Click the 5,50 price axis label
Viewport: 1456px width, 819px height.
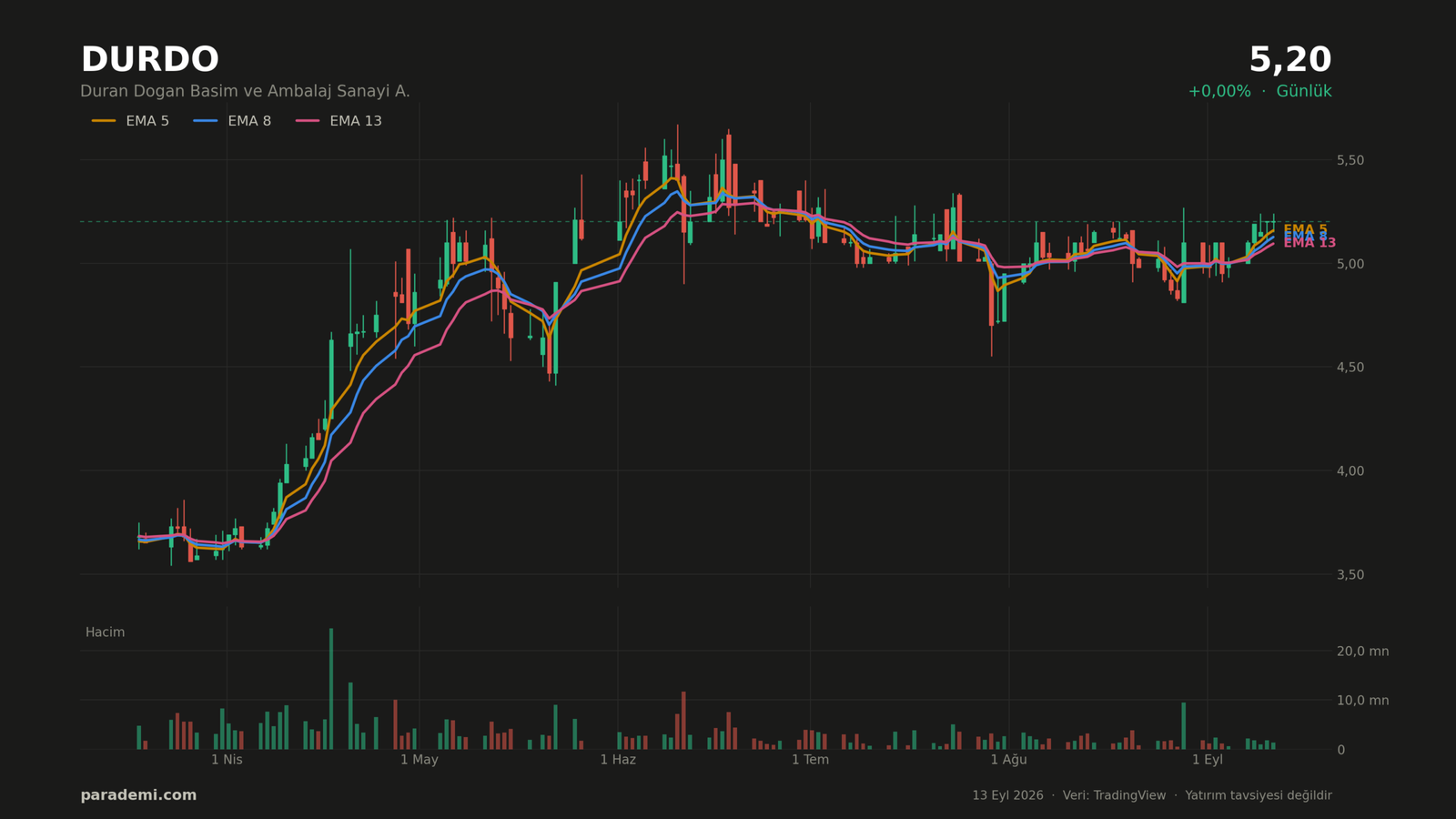tap(1350, 160)
